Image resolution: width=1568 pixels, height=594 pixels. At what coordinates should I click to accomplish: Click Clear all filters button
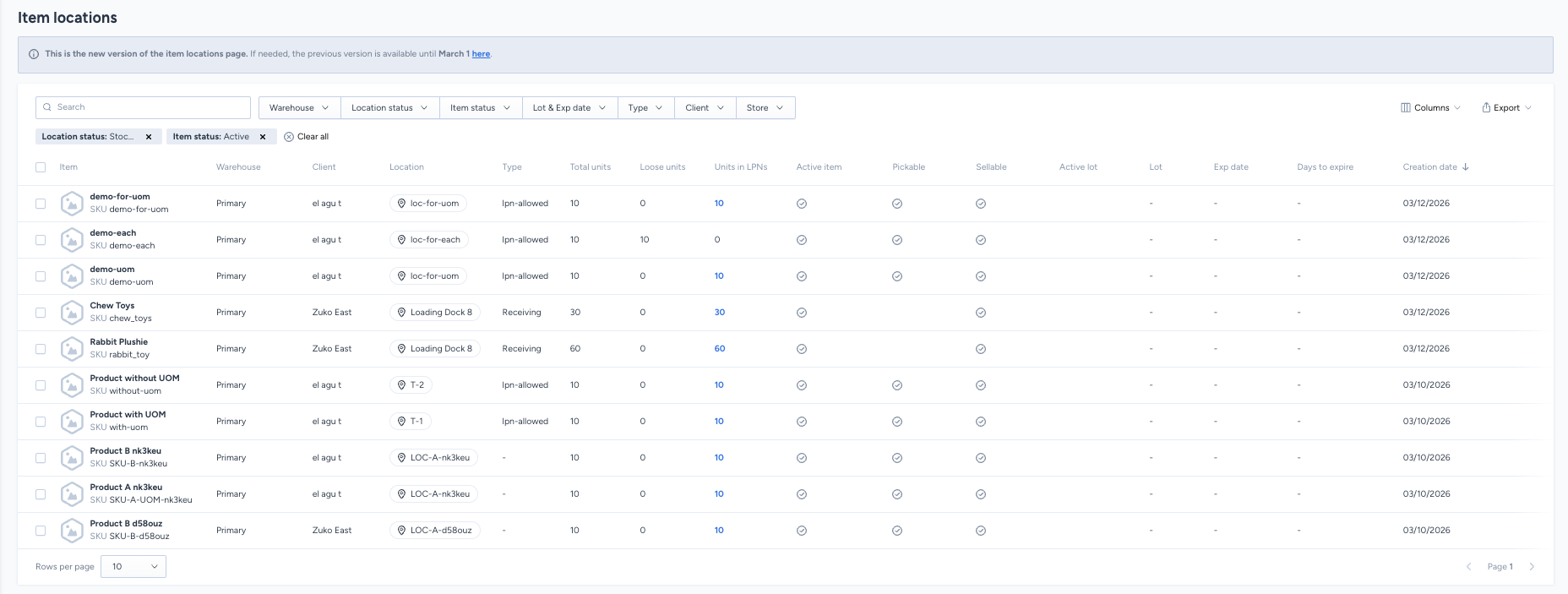click(x=307, y=137)
